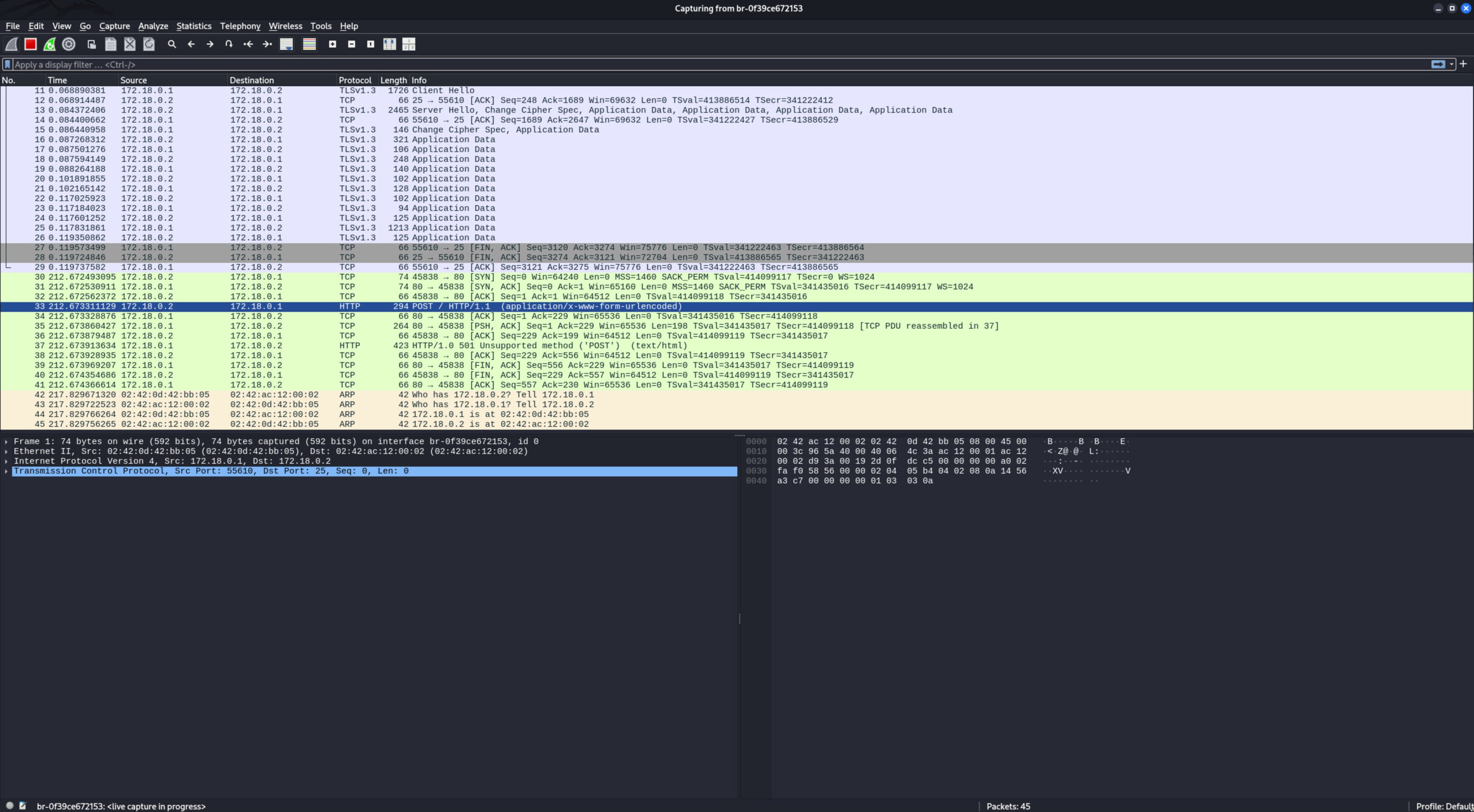Sort packets by Time column header

[x=82, y=80]
